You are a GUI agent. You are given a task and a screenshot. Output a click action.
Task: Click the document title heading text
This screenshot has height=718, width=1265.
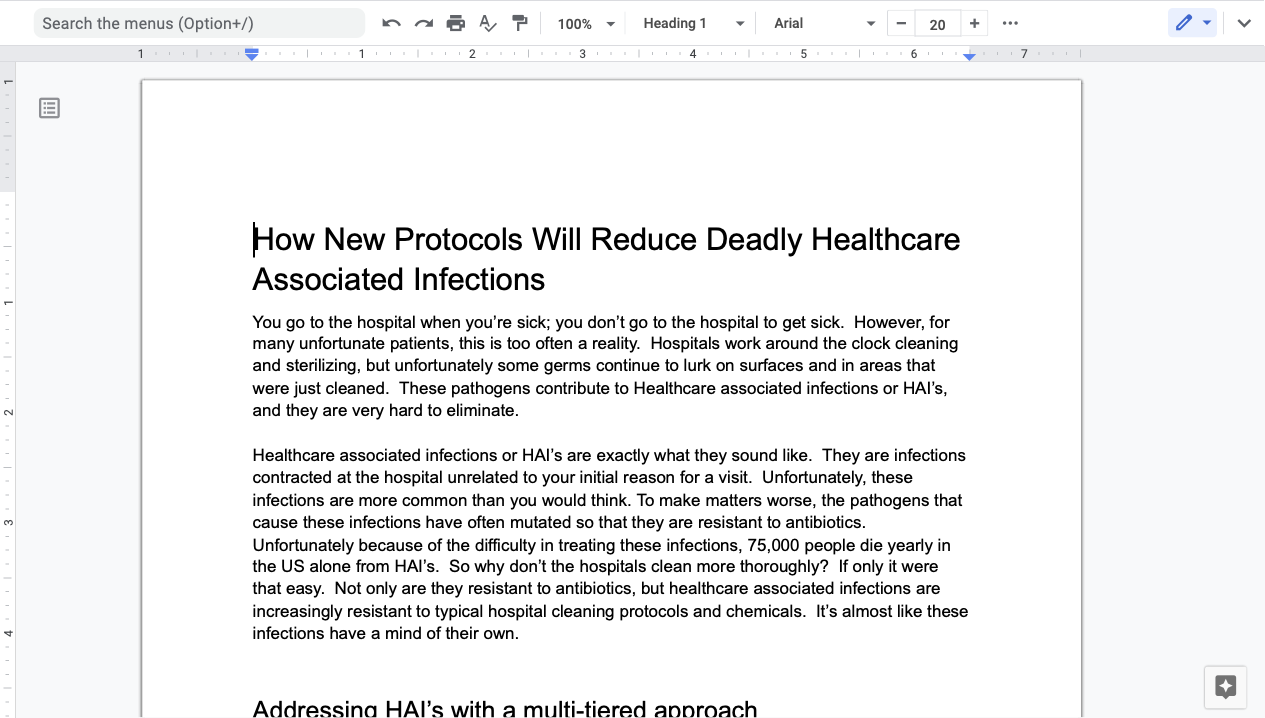coord(606,259)
